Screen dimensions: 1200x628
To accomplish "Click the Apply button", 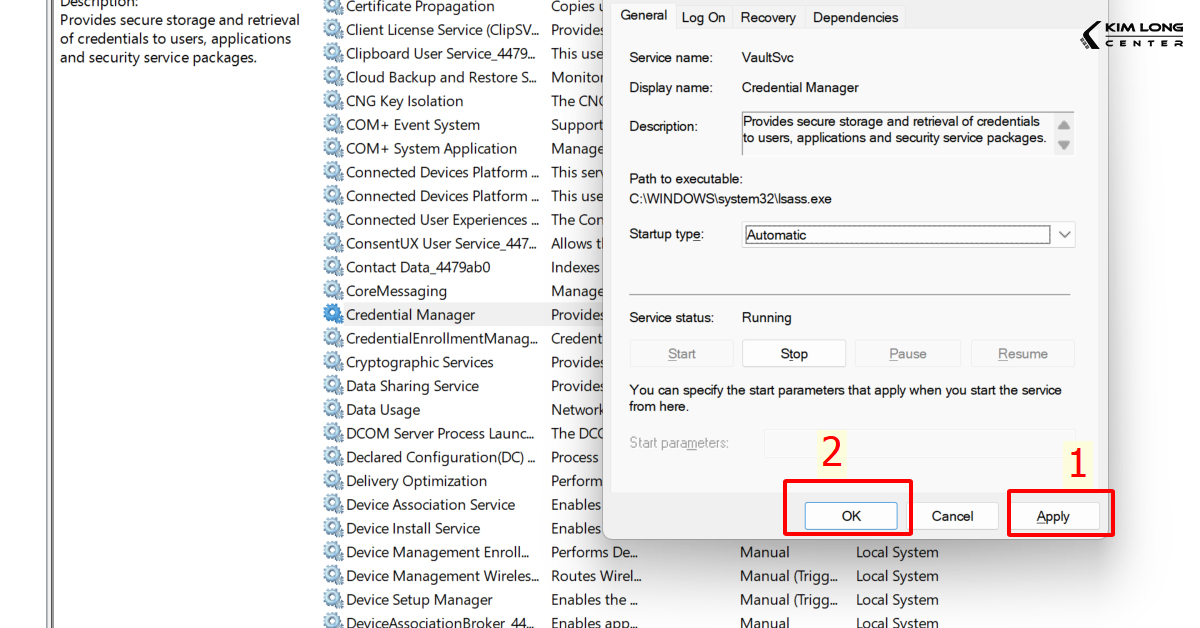I will click(x=1052, y=516).
